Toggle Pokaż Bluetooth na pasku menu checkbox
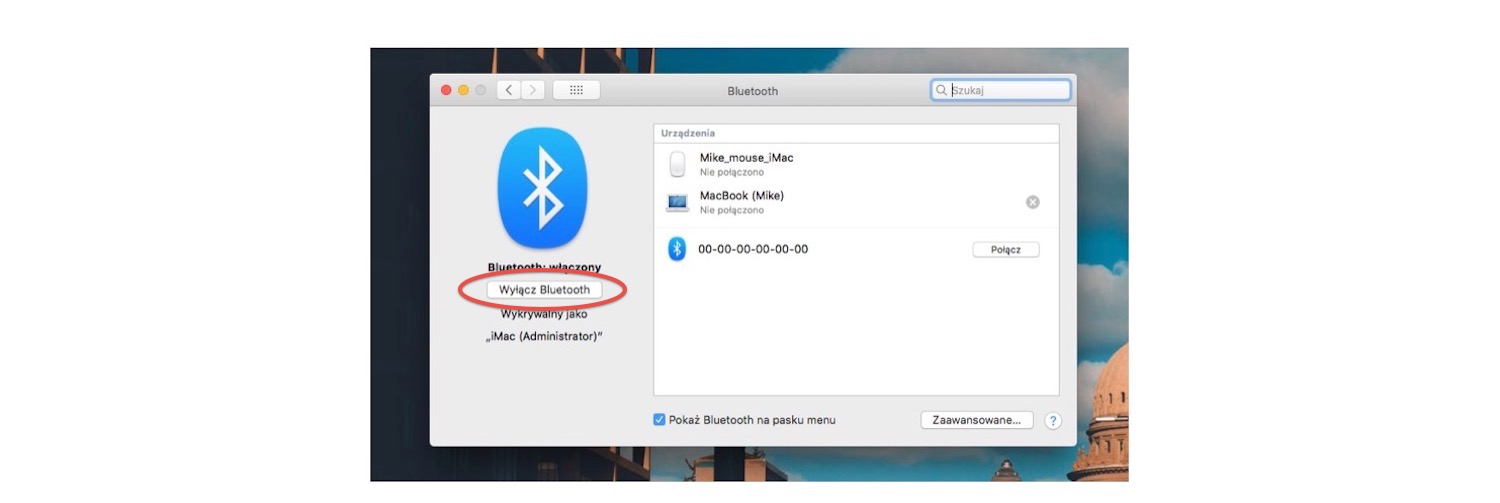The height and width of the screenshot is (503, 1500). [x=659, y=420]
